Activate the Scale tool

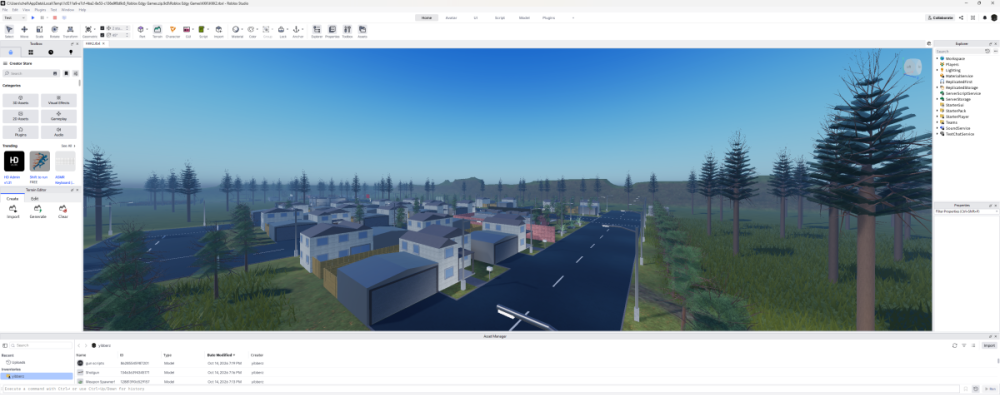(40, 31)
